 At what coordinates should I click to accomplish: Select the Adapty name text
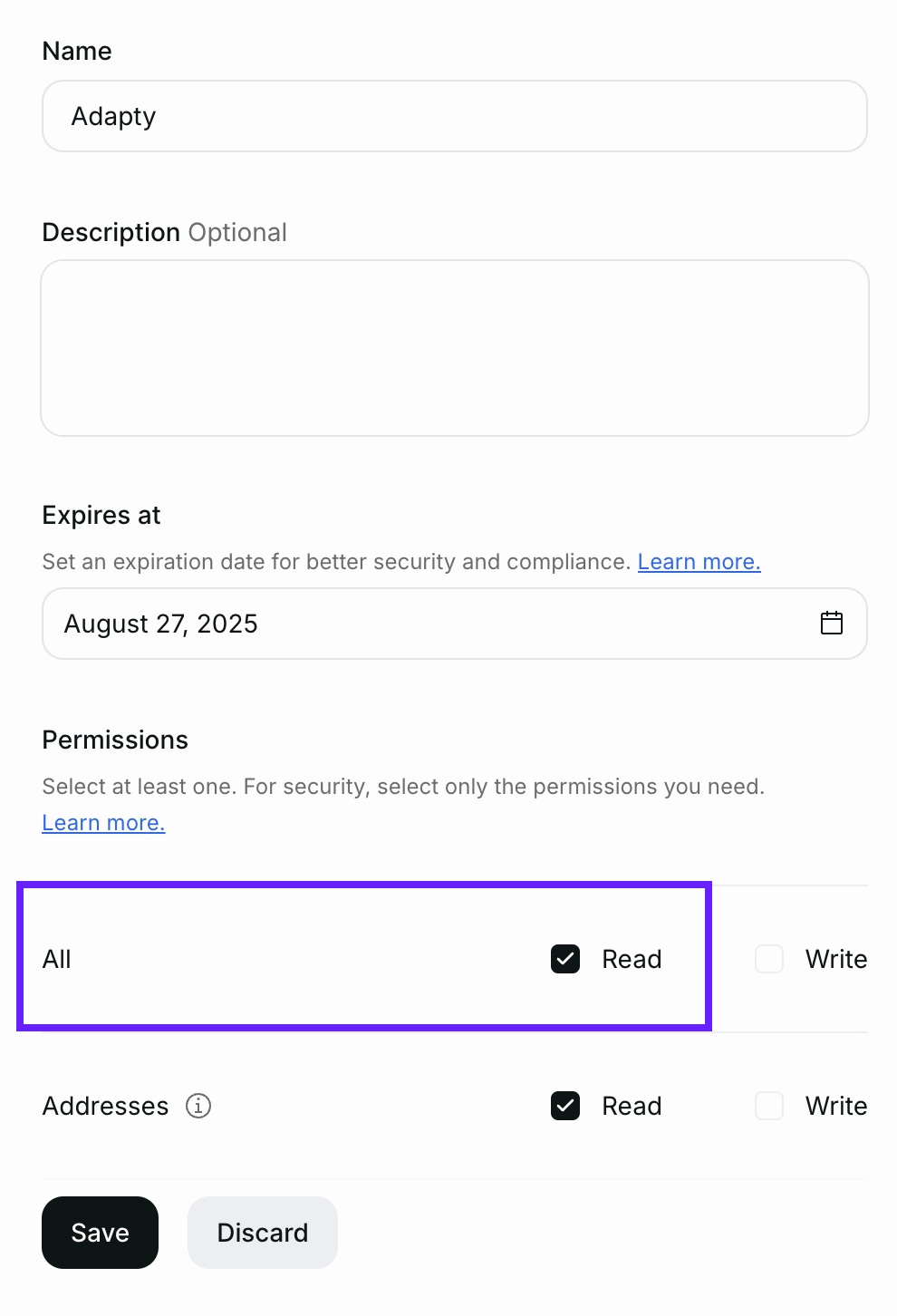click(x=112, y=116)
